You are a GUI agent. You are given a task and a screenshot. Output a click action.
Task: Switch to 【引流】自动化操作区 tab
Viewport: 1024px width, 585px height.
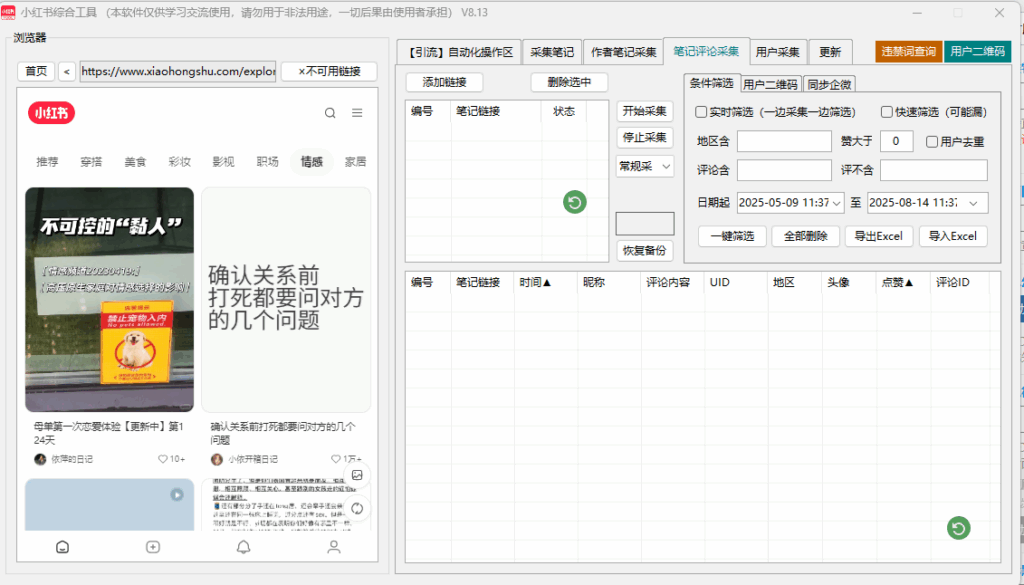459,52
